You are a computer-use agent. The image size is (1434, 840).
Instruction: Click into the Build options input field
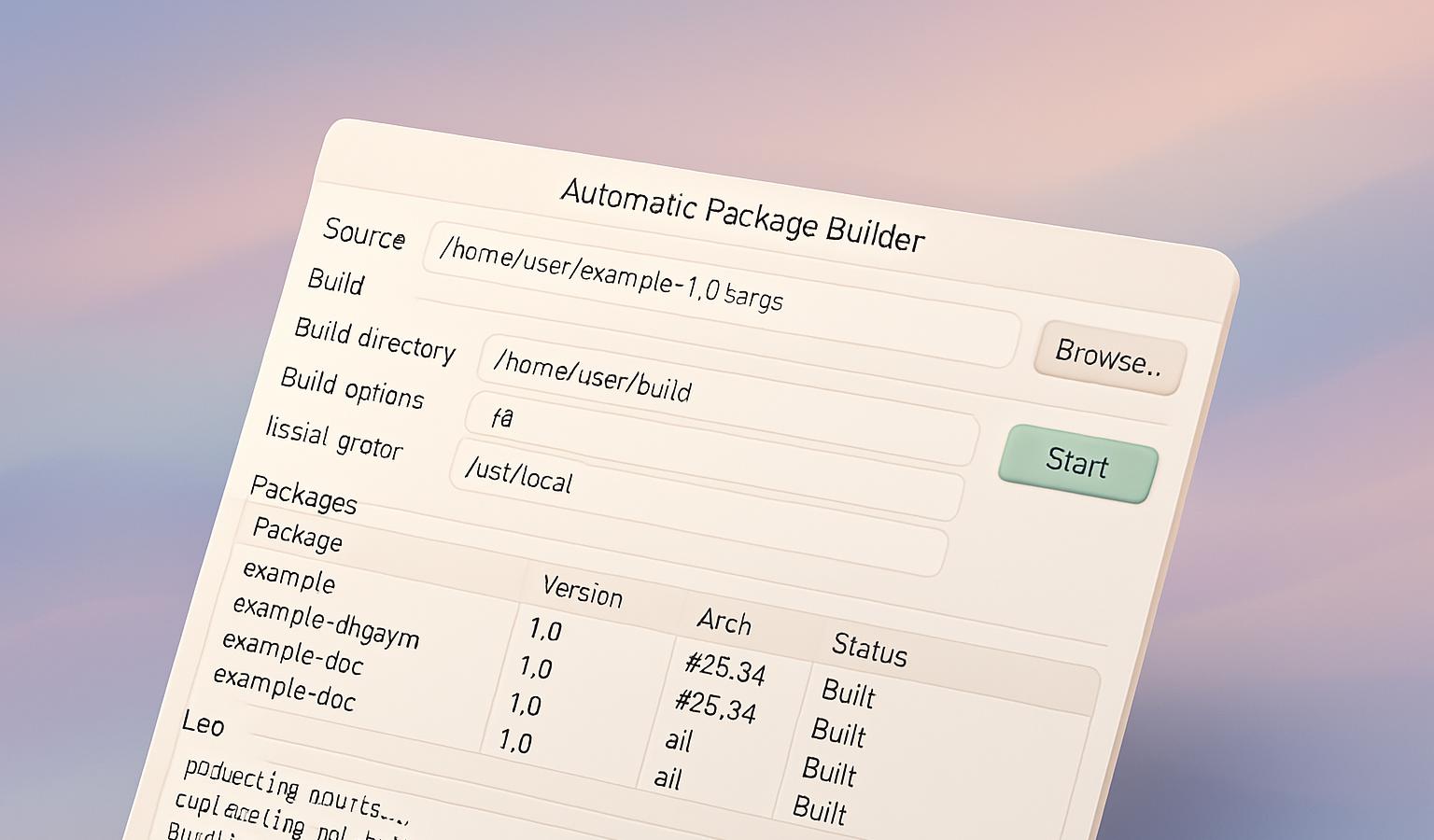pyautogui.click(x=714, y=455)
